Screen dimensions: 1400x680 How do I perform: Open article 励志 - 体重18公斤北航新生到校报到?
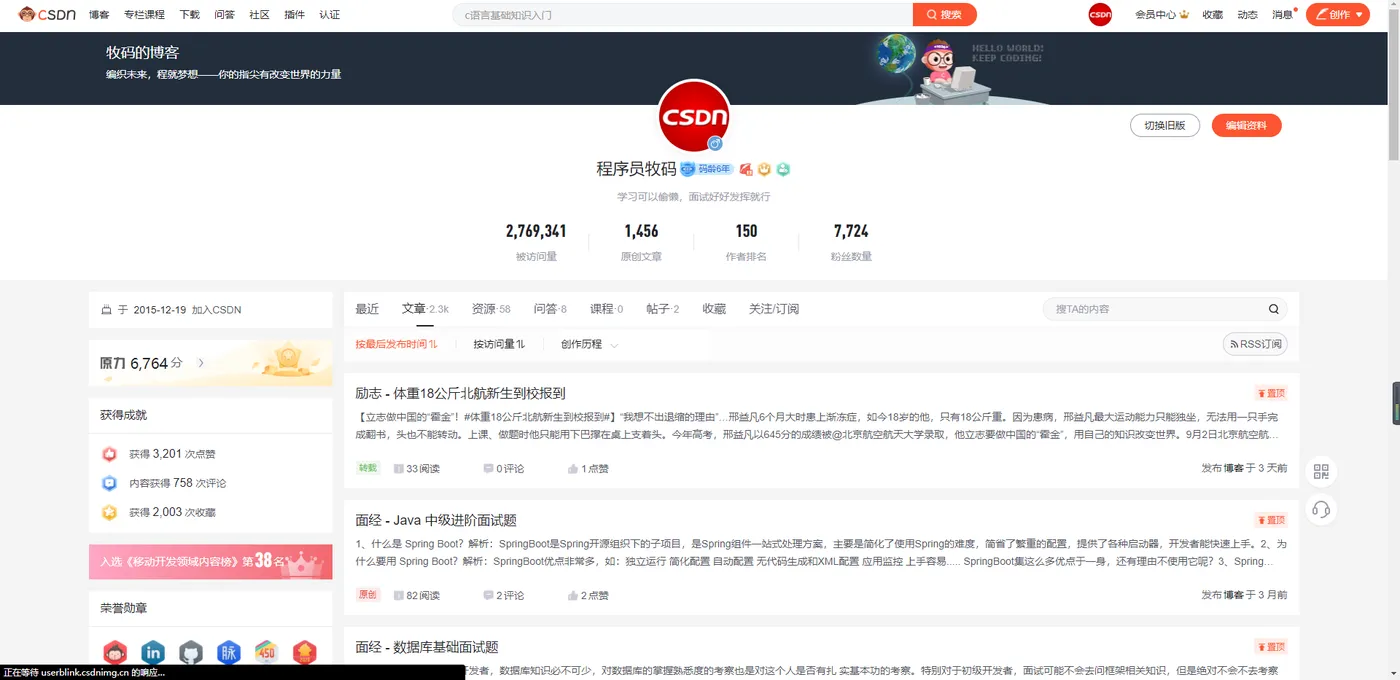click(x=460, y=393)
